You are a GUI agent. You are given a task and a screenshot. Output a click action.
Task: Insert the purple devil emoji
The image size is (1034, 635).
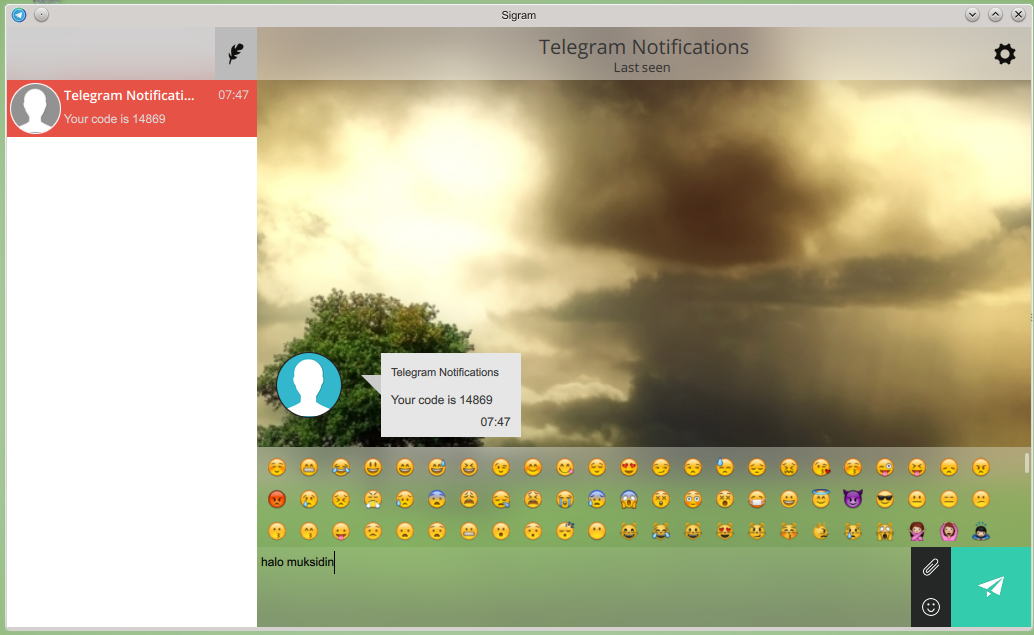pos(853,499)
